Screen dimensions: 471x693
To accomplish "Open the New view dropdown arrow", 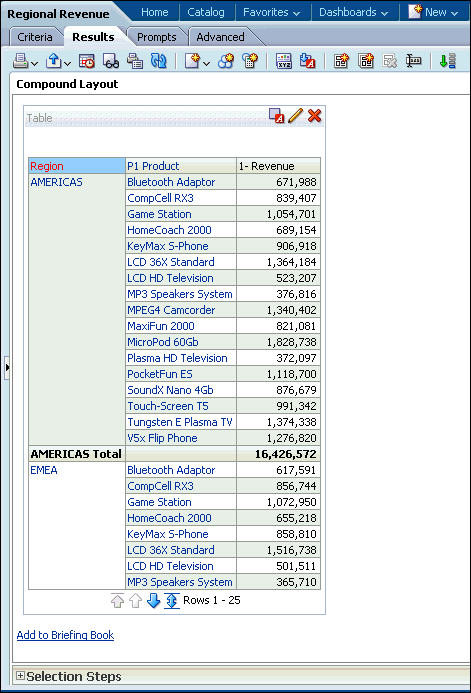I will [206, 64].
